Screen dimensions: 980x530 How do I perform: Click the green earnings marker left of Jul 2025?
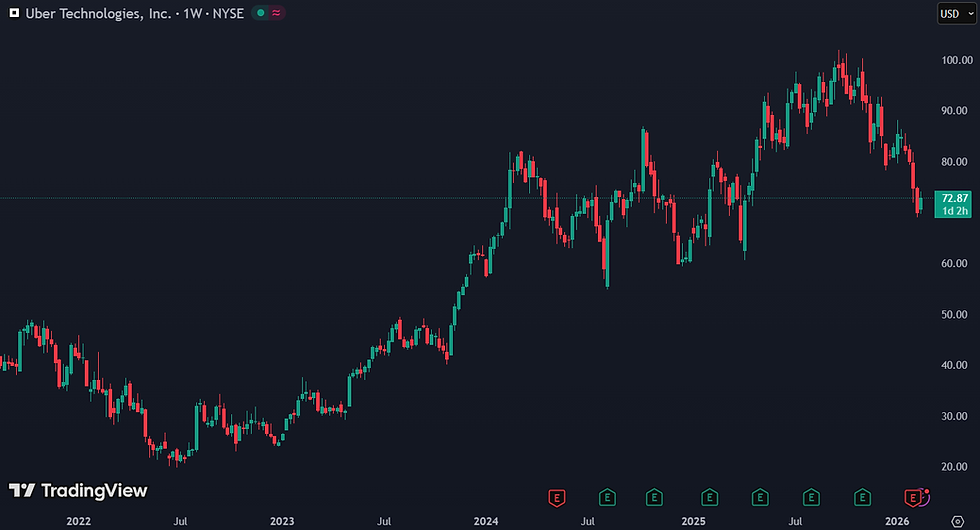point(760,498)
